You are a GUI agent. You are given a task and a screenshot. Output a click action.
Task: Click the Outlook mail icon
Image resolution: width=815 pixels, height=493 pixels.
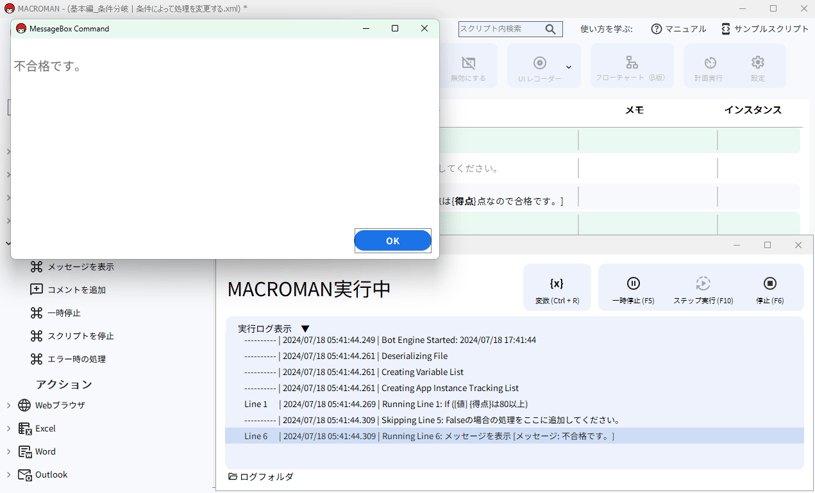[24, 474]
